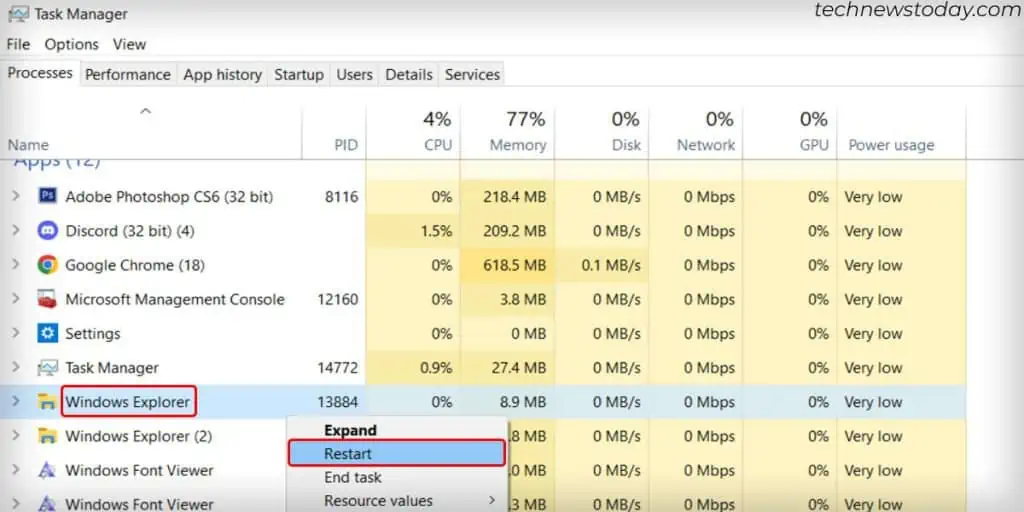Sort processes by Network column
Image resolution: width=1024 pixels, height=512 pixels.
point(696,133)
